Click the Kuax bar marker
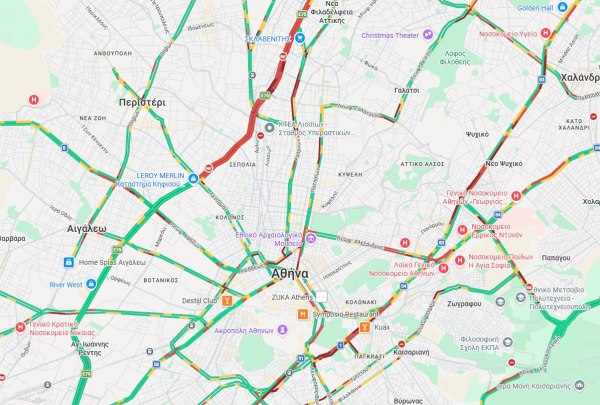The width and height of the screenshot is (600, 405). 365,327
